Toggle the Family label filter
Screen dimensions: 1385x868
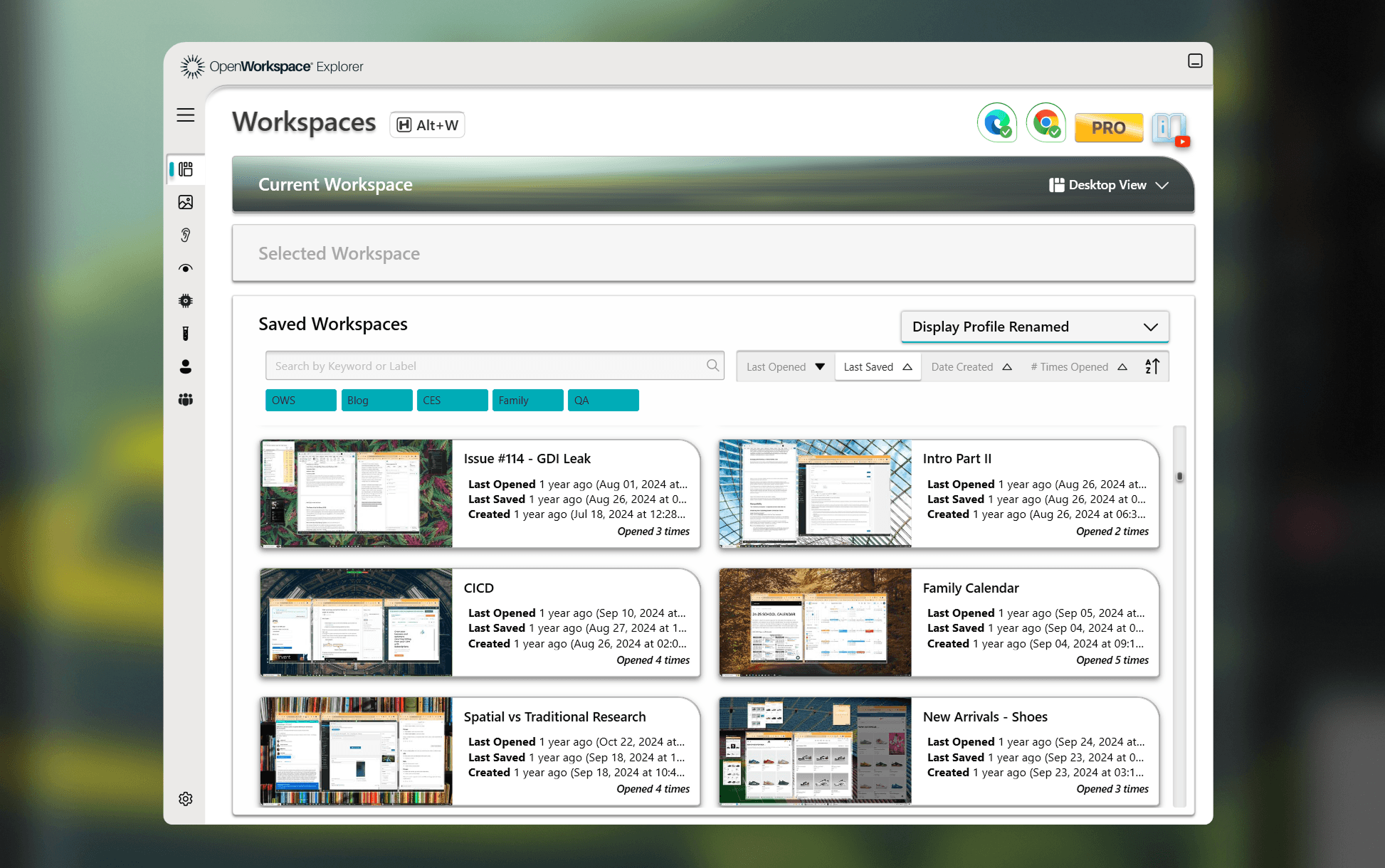click(527, 400)
